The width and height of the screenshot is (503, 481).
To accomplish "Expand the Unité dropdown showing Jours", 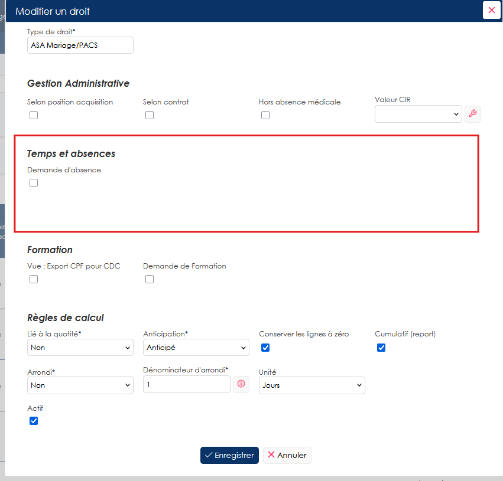I will pyautogui.click(x=312, y=385).
